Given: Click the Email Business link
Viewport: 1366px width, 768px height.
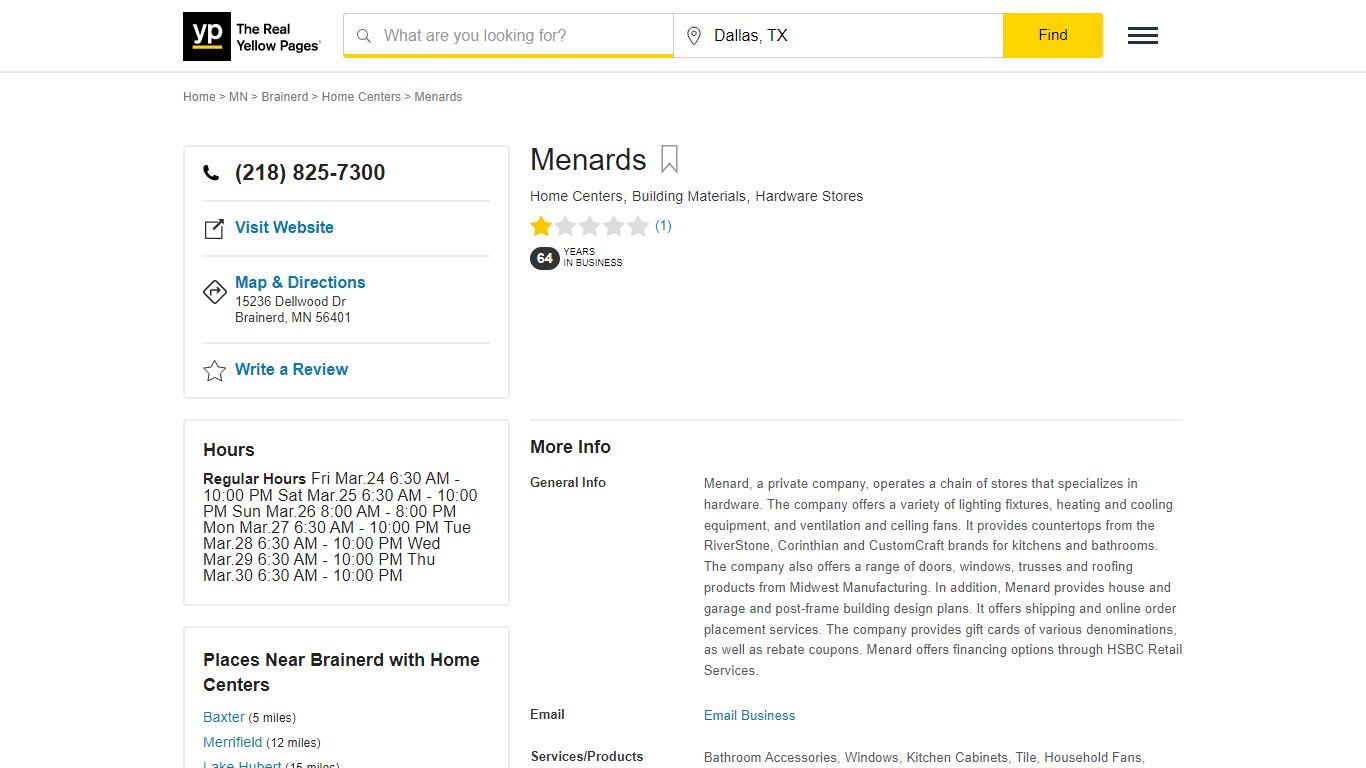Looking at the screenshot, I should point(749,715).
